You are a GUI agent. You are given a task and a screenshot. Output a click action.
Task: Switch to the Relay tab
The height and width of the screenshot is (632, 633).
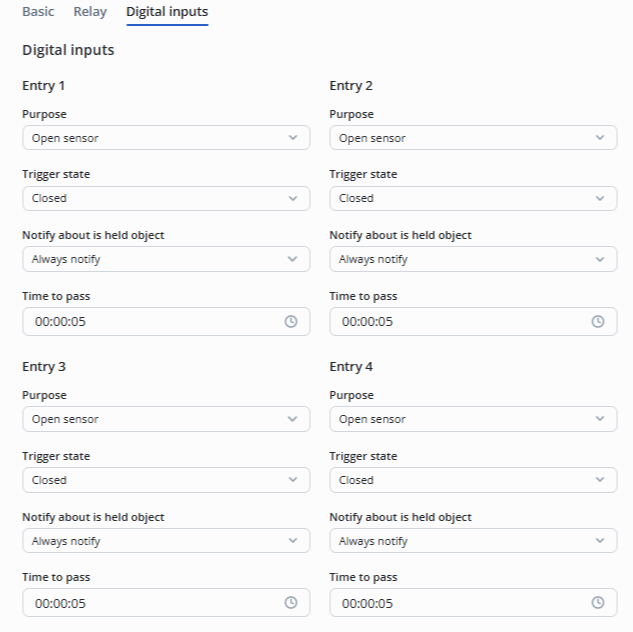point(90,12)
